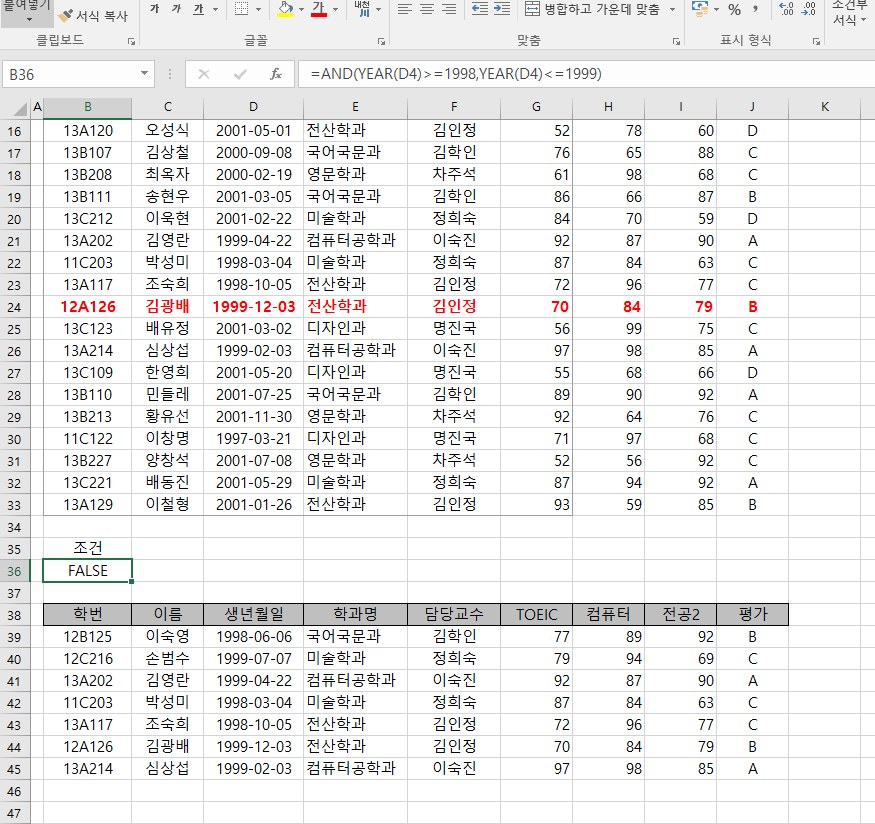
Task: Select column D header
Action: pos(253,106)
